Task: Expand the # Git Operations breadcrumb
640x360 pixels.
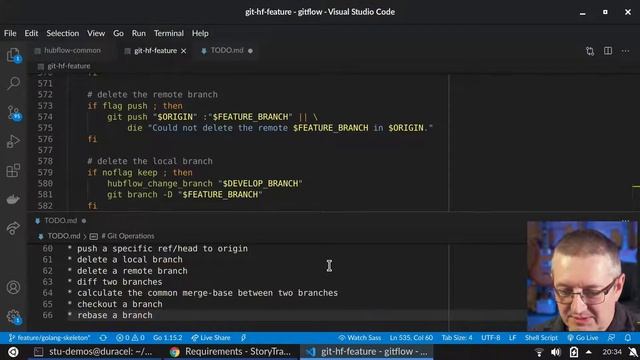Action: 127,236
